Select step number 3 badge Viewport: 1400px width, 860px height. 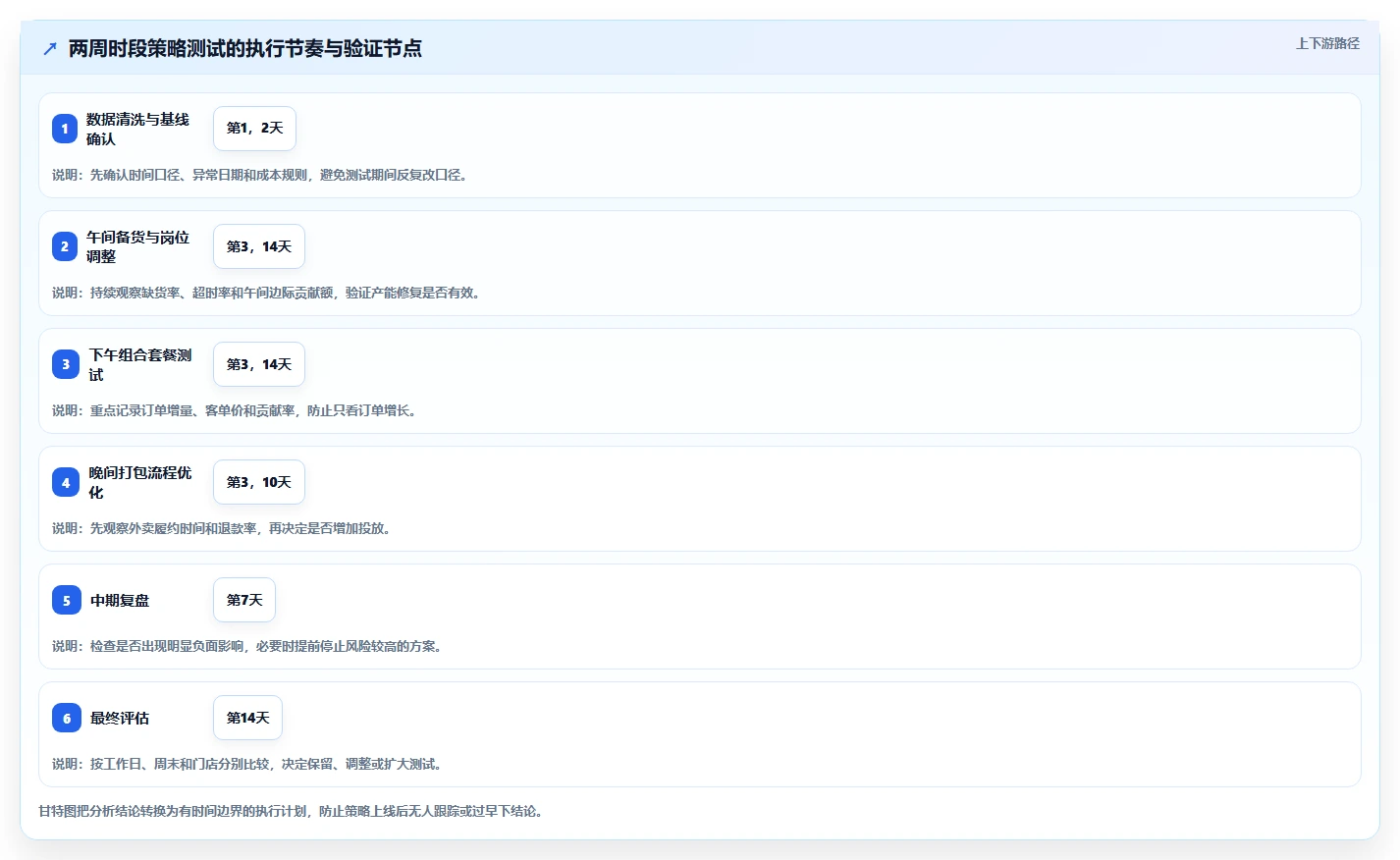[66, 364]
